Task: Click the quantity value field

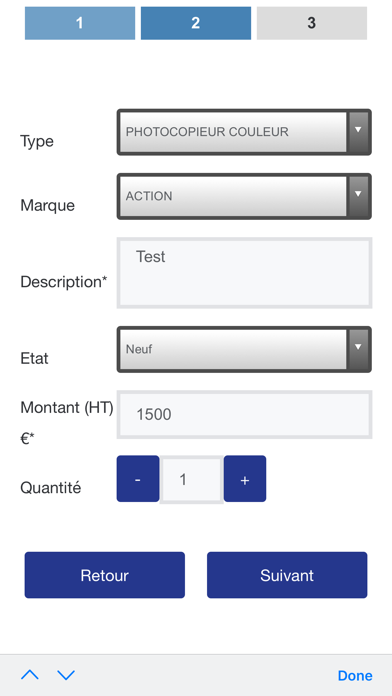Action: 191,479
